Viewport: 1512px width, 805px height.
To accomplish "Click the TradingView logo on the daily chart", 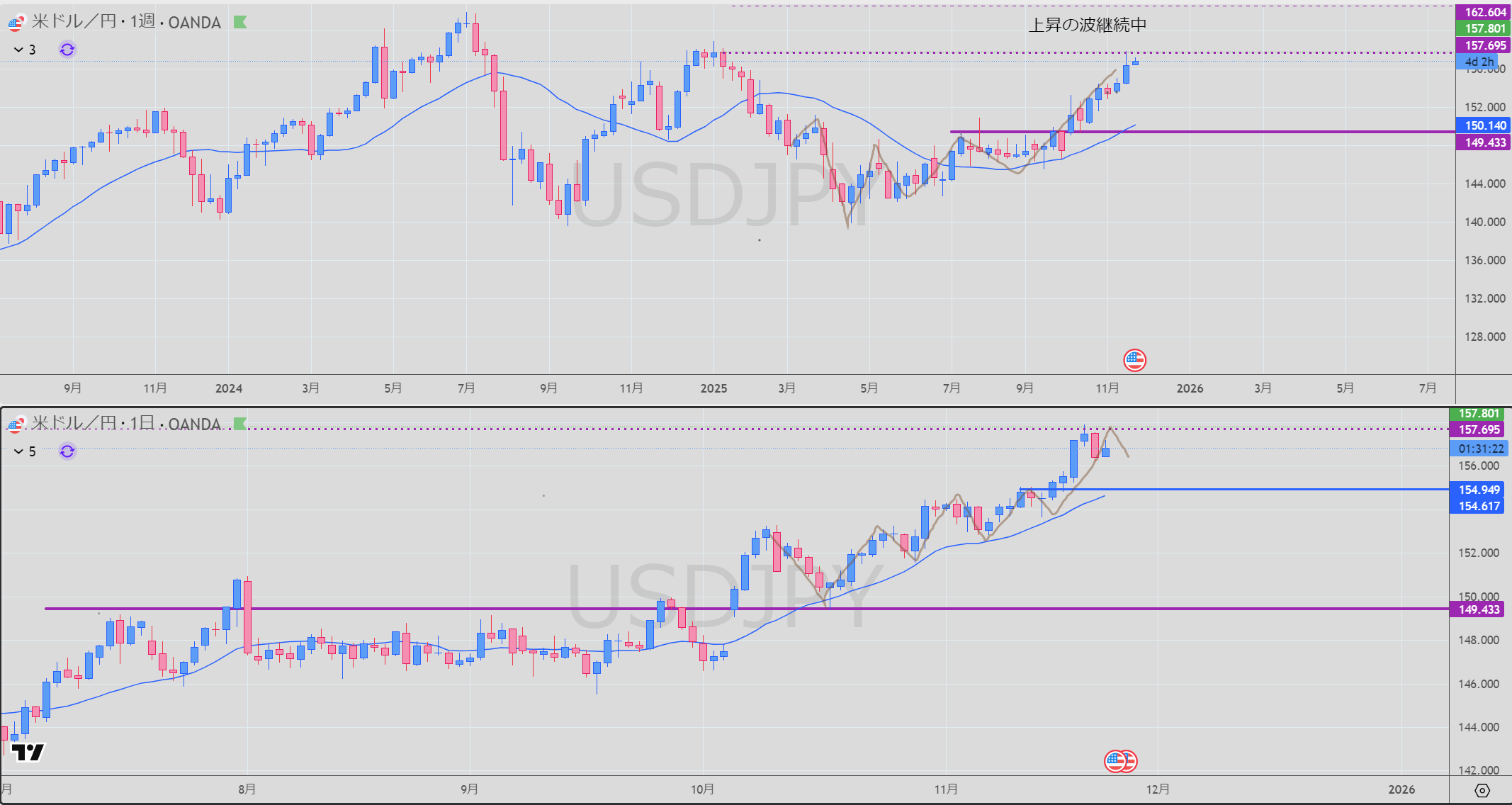I will point(28,752).
